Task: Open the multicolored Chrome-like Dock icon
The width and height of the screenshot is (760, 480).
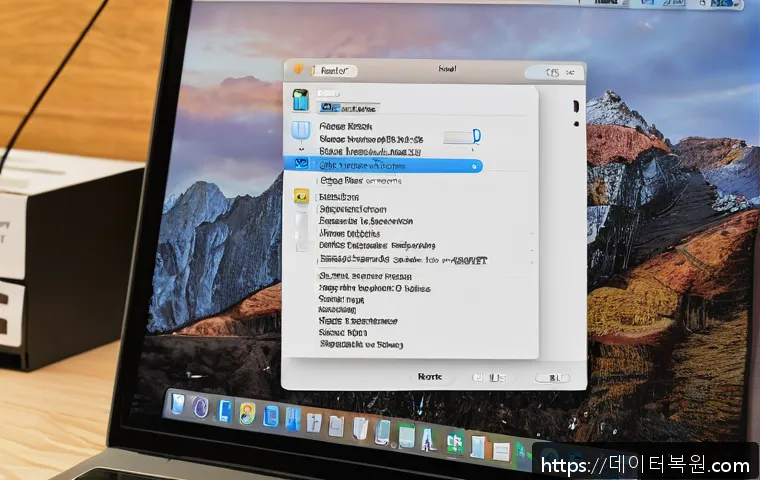Action: (x=247, y=413)
